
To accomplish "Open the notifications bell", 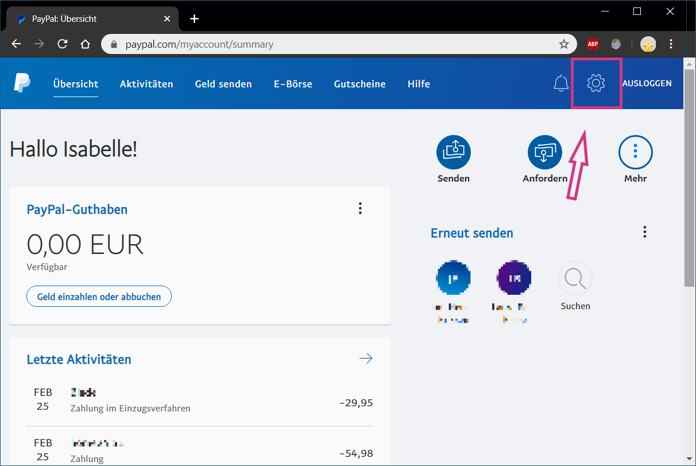I will 561,83.
